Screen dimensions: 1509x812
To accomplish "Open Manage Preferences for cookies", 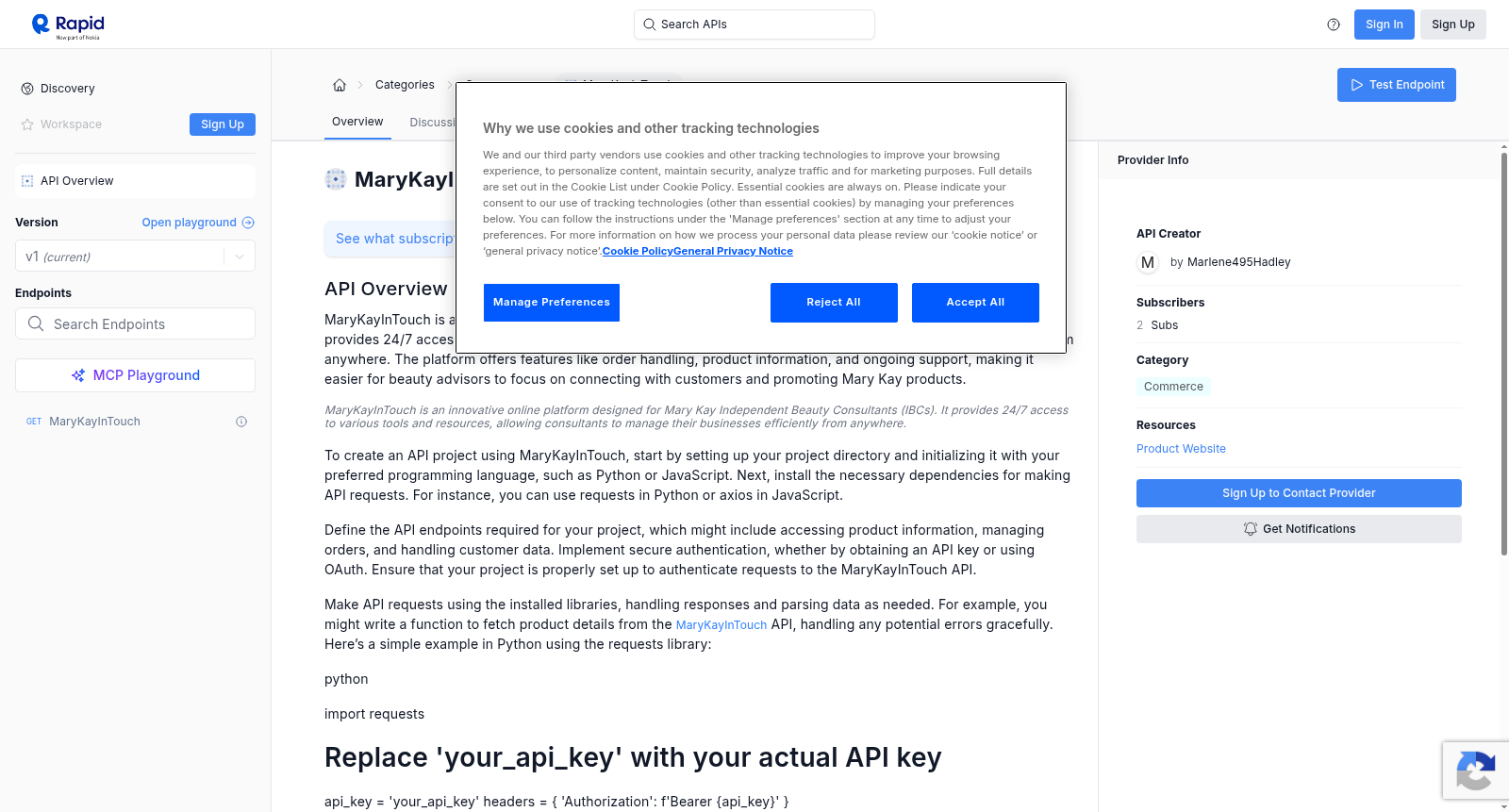I will click(552, 303).
